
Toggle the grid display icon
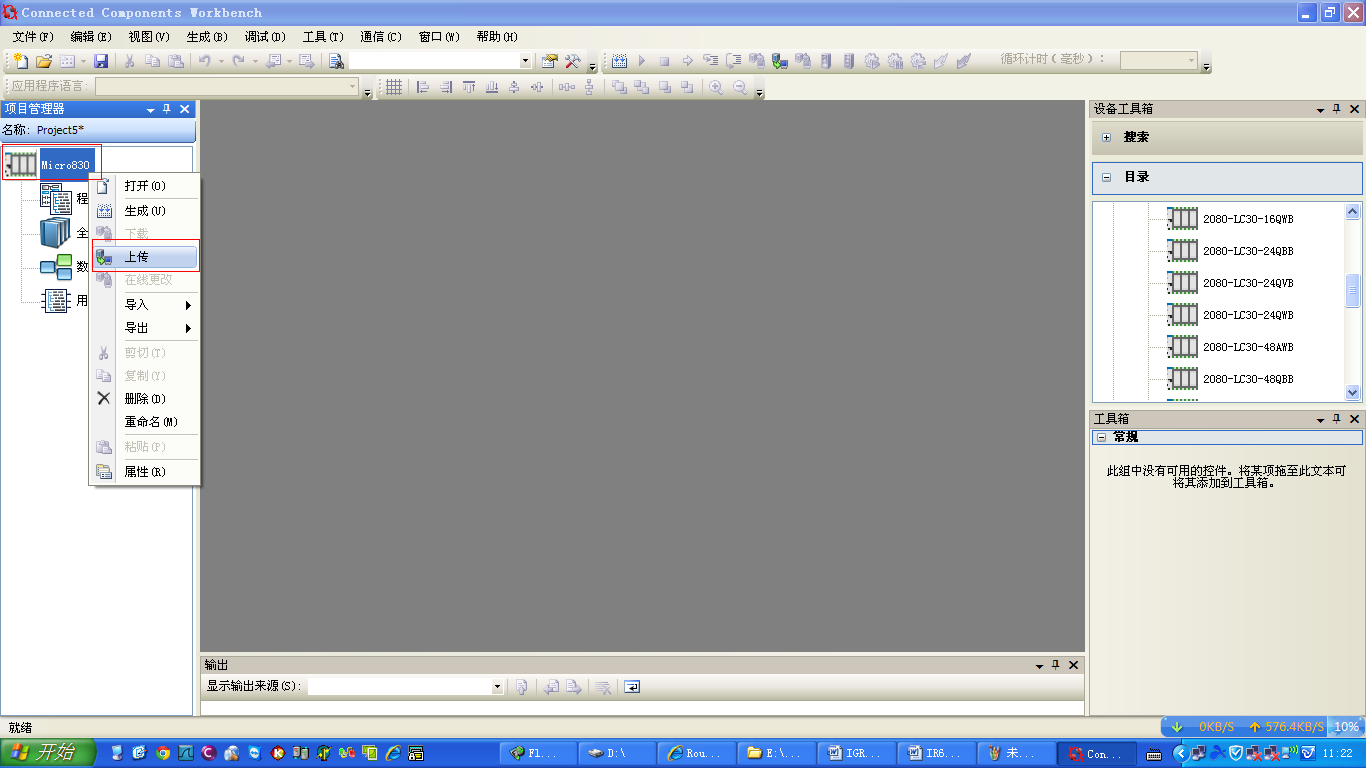[x=394, y=87]
